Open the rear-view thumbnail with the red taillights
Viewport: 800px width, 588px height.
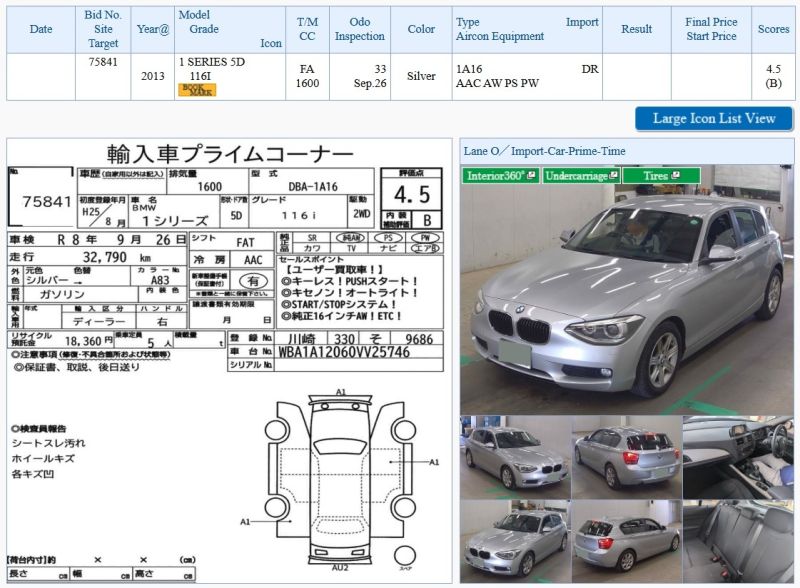coord(627,457)
